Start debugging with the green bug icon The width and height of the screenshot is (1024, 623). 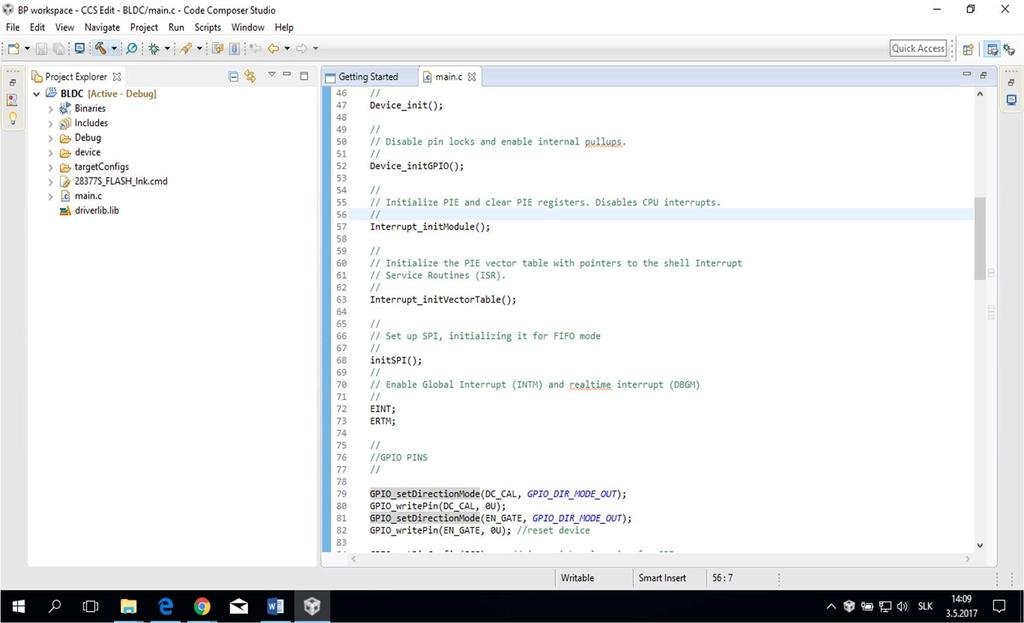click(154, 48)
